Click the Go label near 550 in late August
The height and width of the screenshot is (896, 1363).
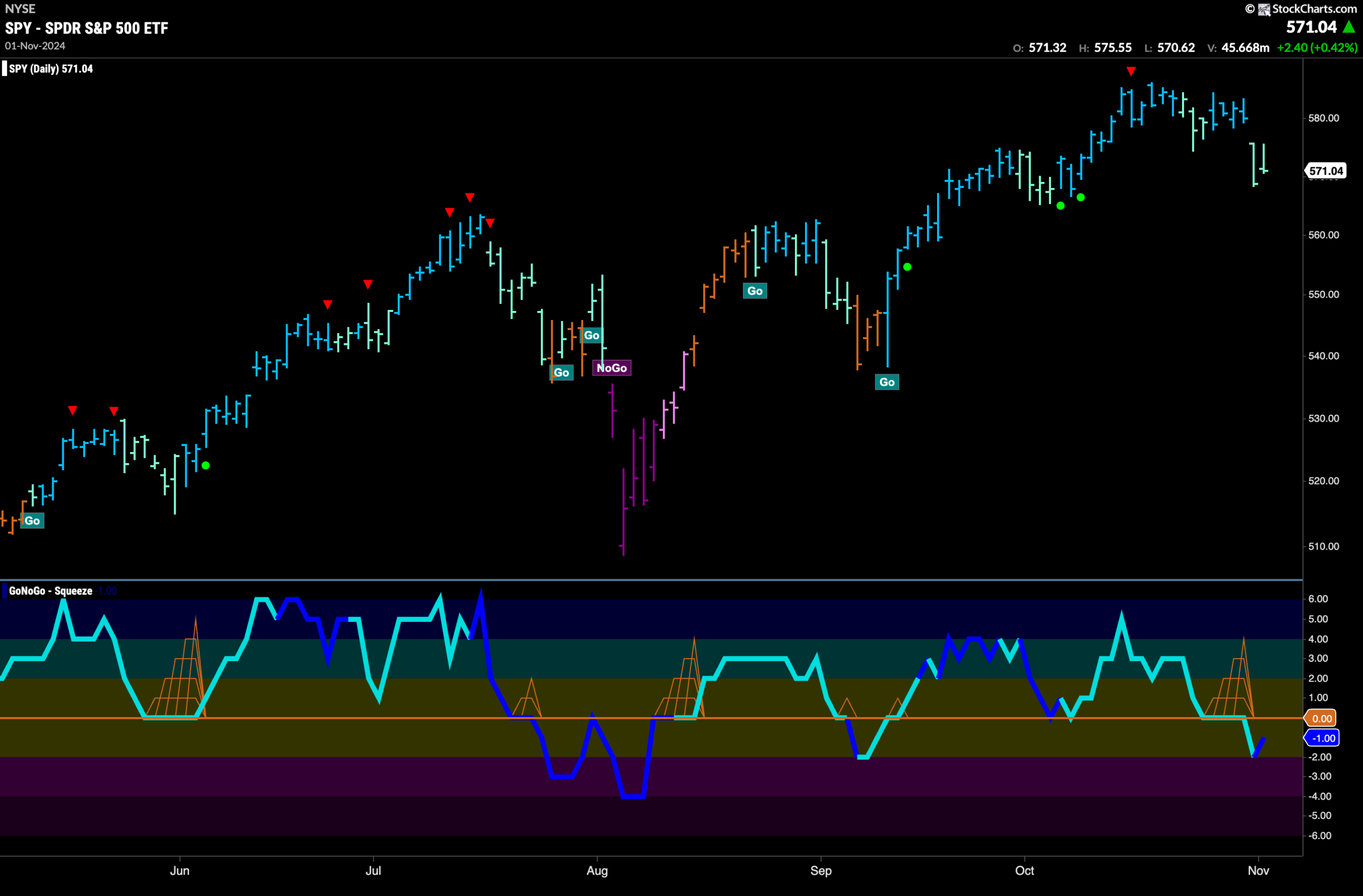click(x=755, y=291)
